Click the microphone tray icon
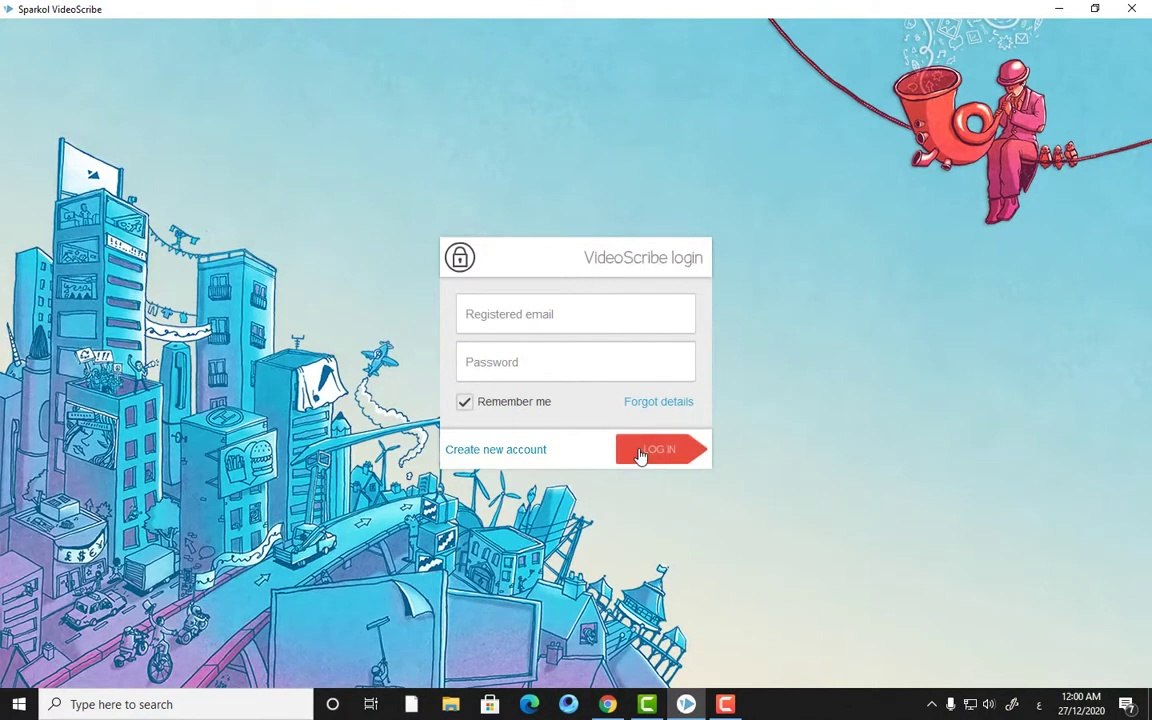This screenshot has width=1152, height=720. 951,704
